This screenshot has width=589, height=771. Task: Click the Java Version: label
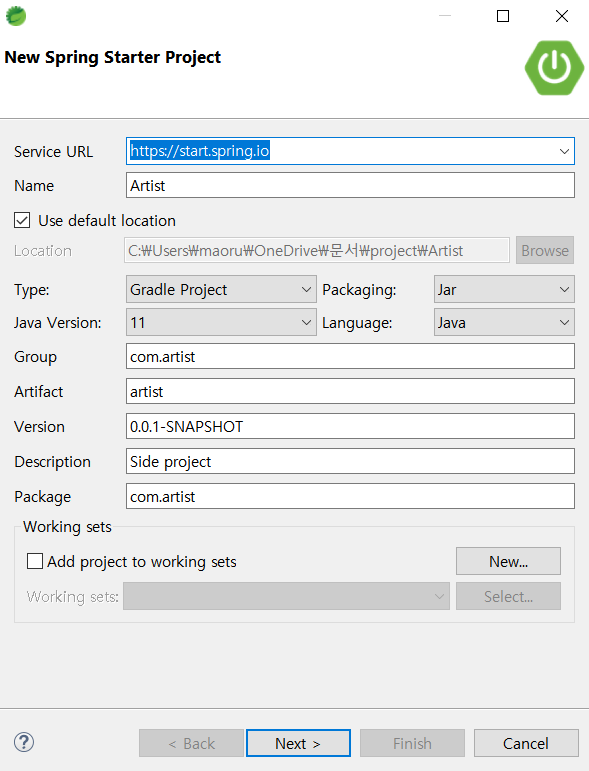[x=58, y=323]
